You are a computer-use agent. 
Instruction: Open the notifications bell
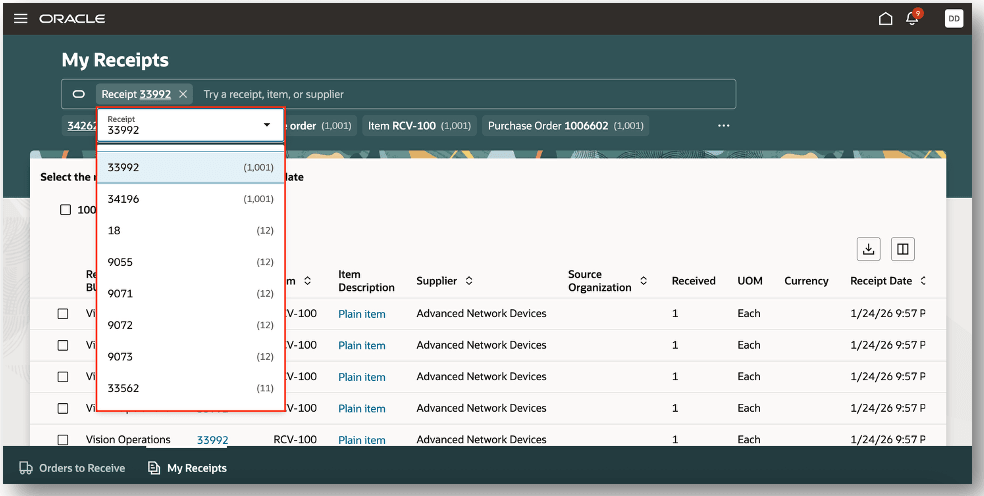coord(912,19)
